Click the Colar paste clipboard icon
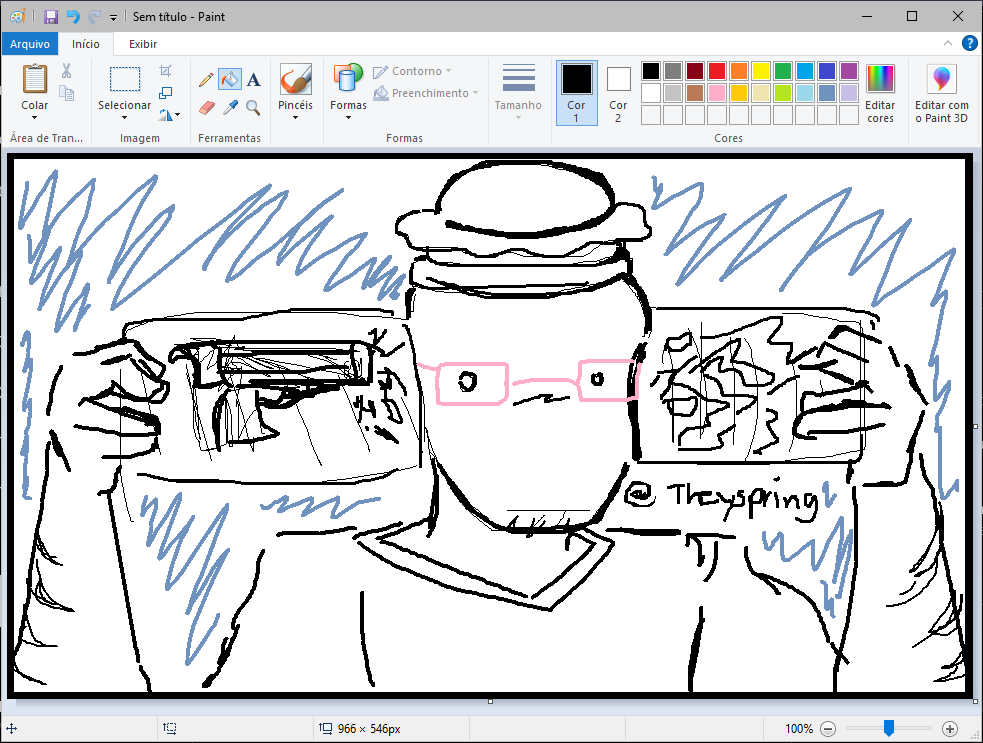The image size is (983, 743). tap(34, 79)
